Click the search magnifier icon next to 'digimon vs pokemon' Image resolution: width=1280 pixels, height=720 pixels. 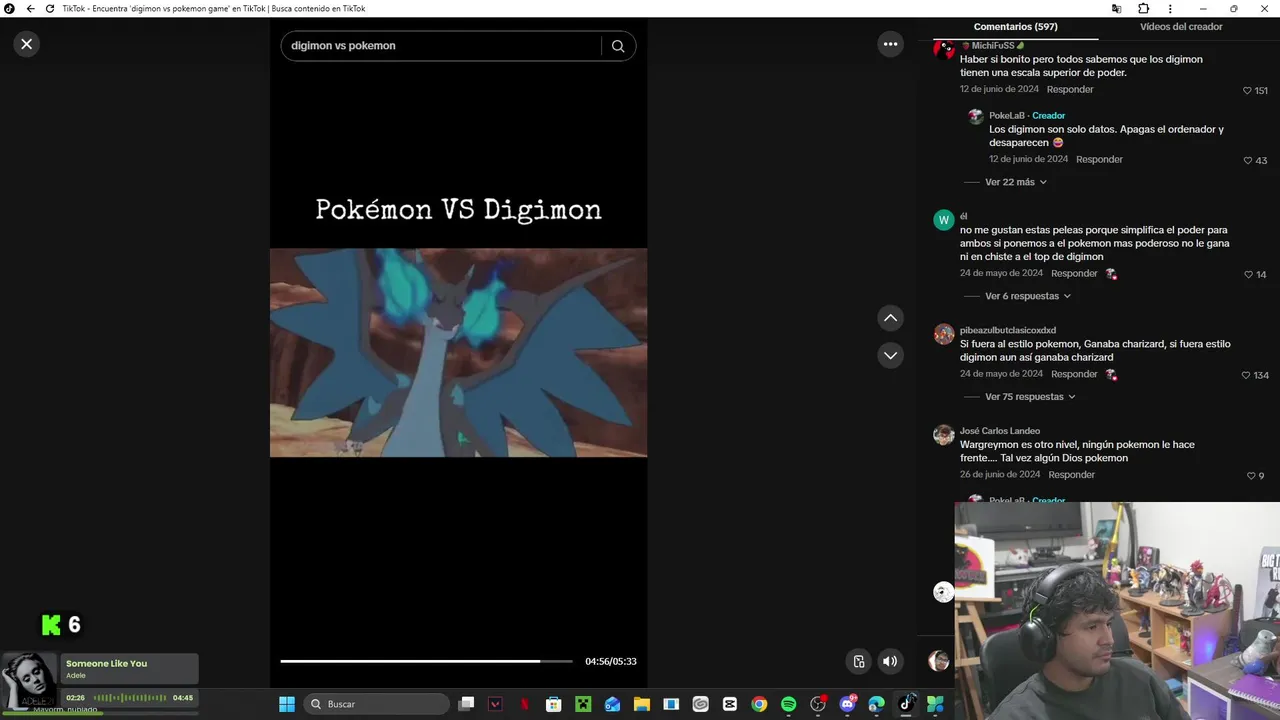(618, 46)
